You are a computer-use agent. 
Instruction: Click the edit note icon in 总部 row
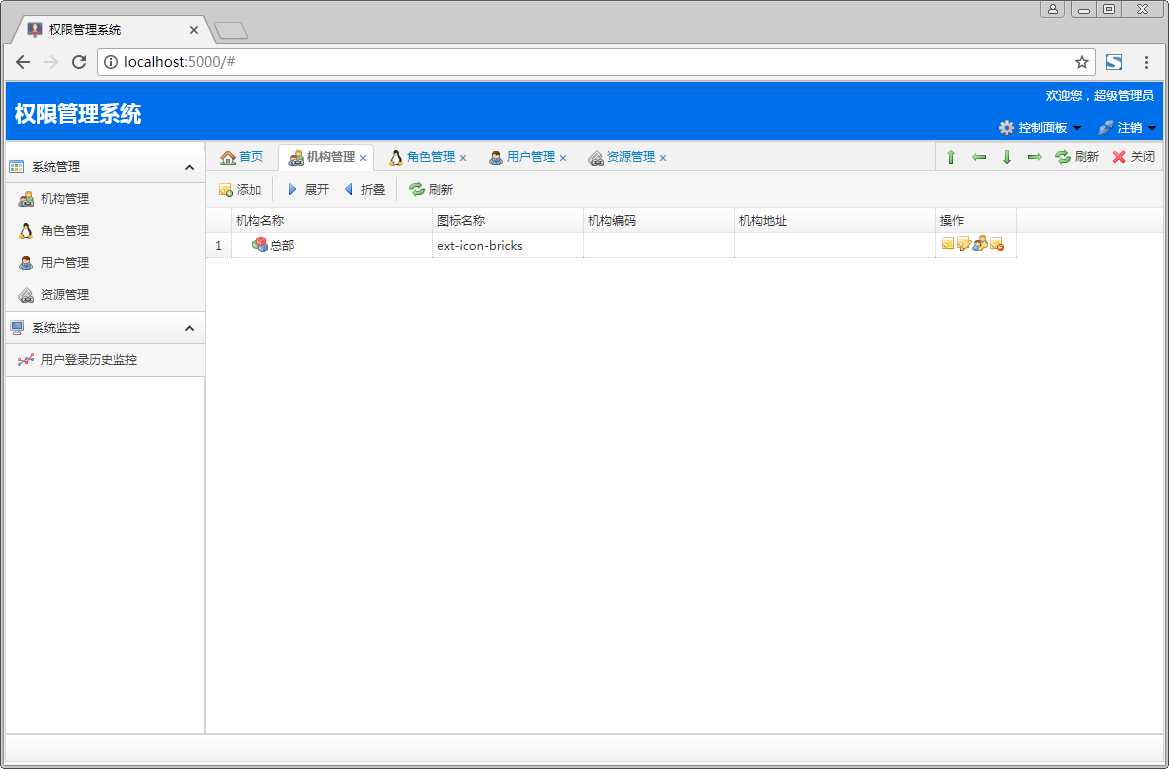pos(964,244)
